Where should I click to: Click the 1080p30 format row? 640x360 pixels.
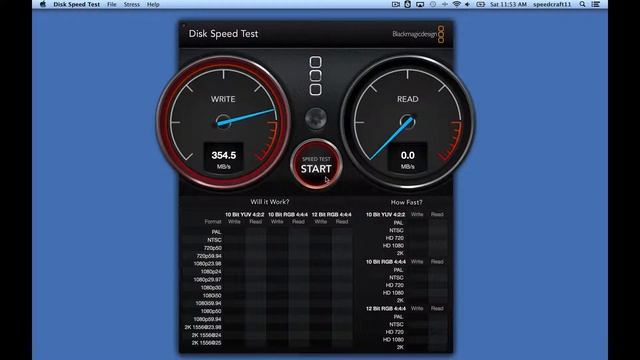tap(211, 287)
